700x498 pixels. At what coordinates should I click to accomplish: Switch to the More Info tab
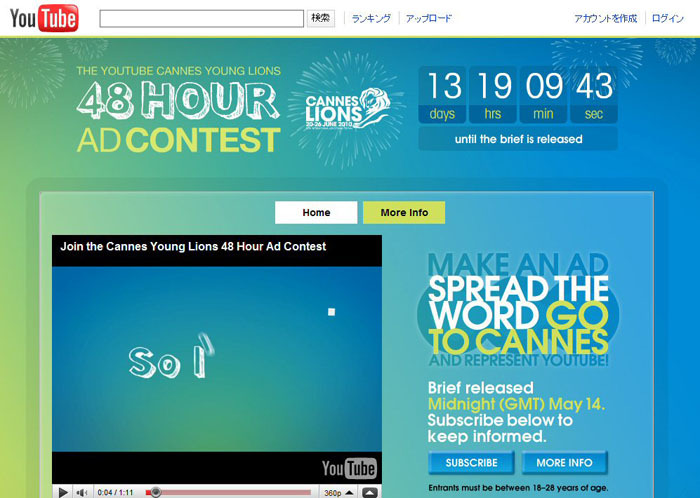(404, 212)
